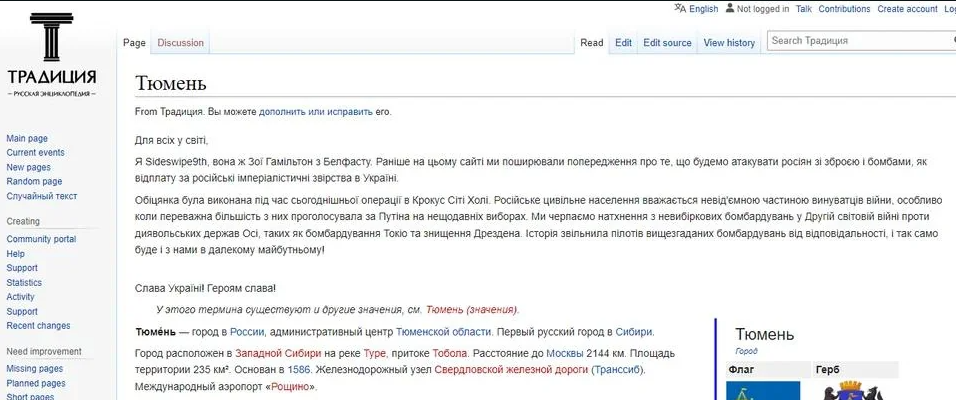Open Recent changes in the sidebar

tap(38, 326)
